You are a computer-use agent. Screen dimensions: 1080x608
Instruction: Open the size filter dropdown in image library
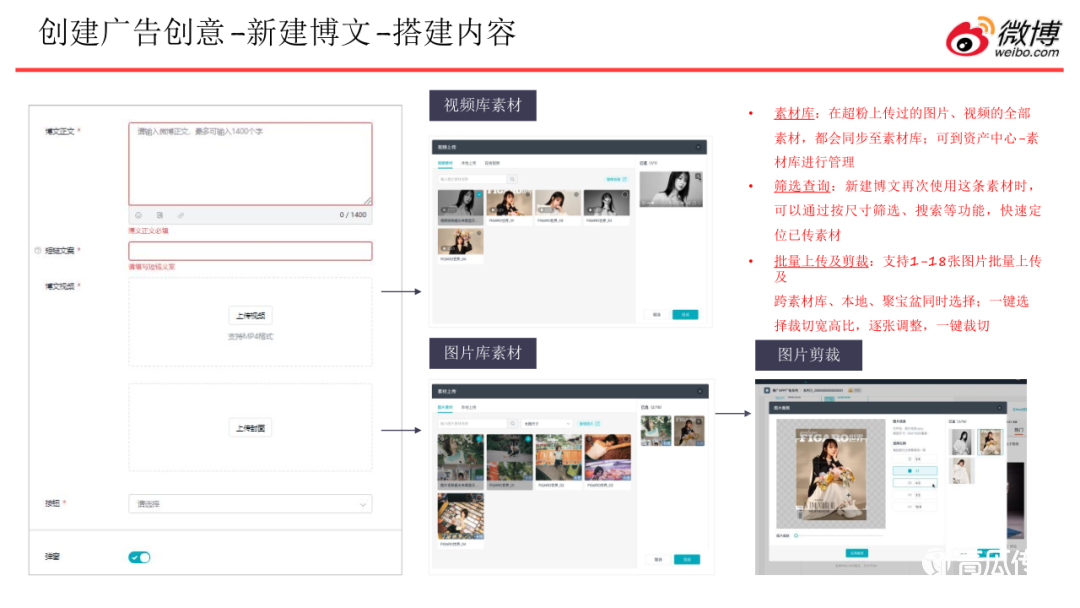coord(547,424)
